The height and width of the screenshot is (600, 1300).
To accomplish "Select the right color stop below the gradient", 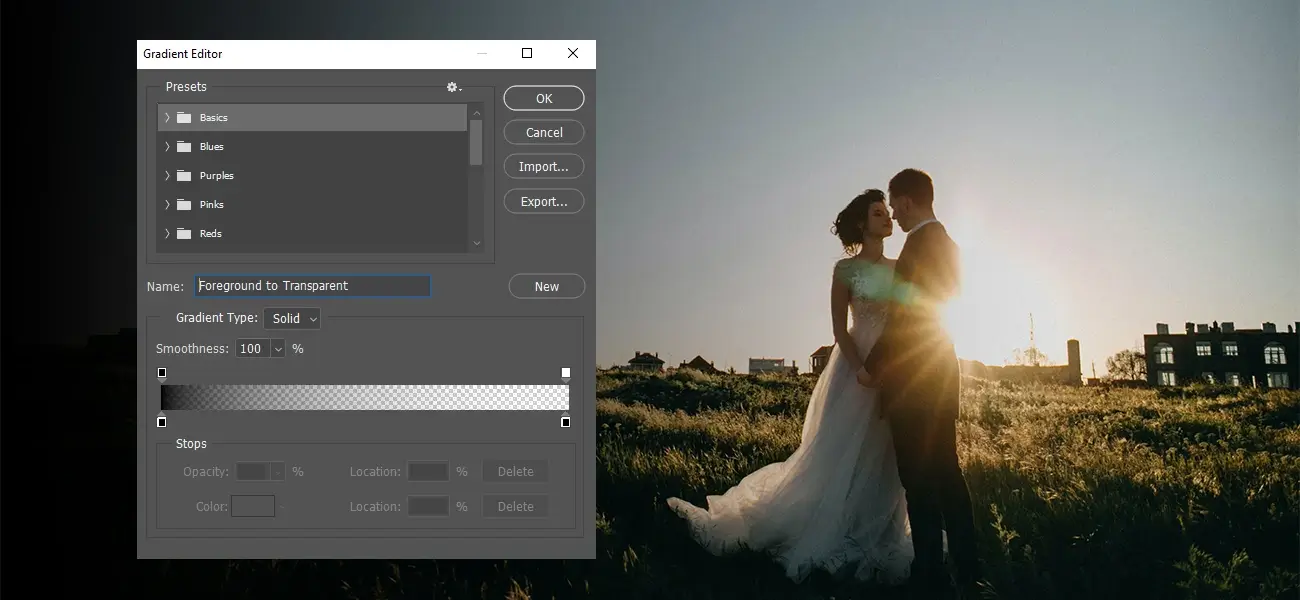I will 565,422.
